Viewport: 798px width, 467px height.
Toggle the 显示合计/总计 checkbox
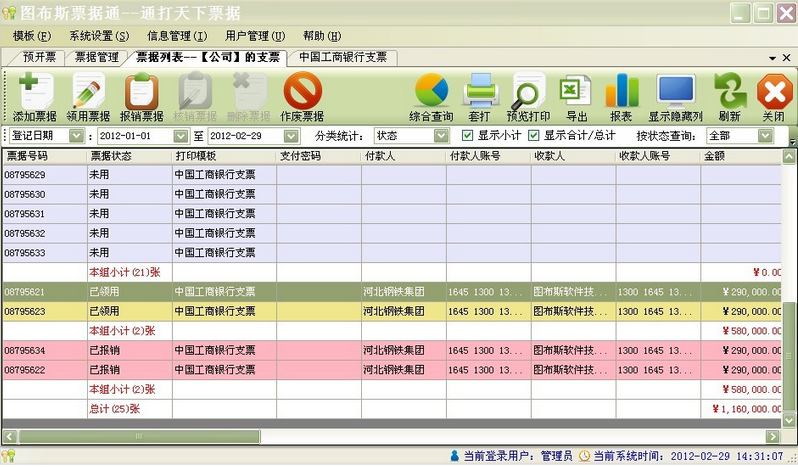coord(534,135)
